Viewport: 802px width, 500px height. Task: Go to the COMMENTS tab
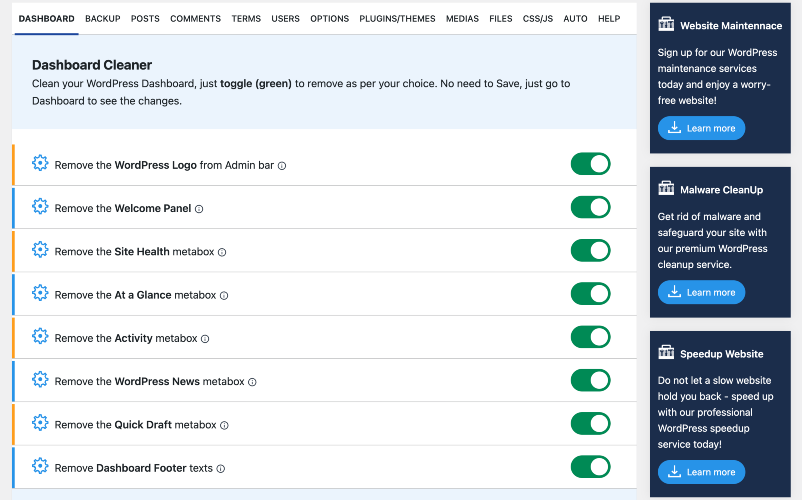click(195, 19)
